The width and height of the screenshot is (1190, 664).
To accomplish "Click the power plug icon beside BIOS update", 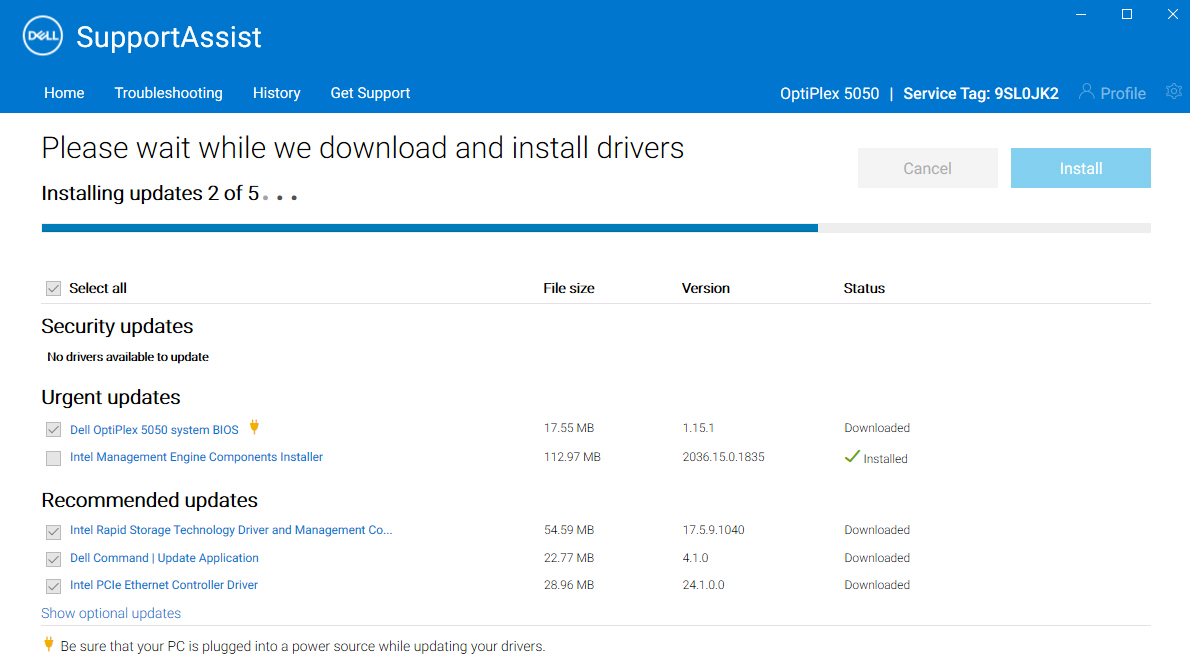I will pyautogui.click(x=254, y=427).
